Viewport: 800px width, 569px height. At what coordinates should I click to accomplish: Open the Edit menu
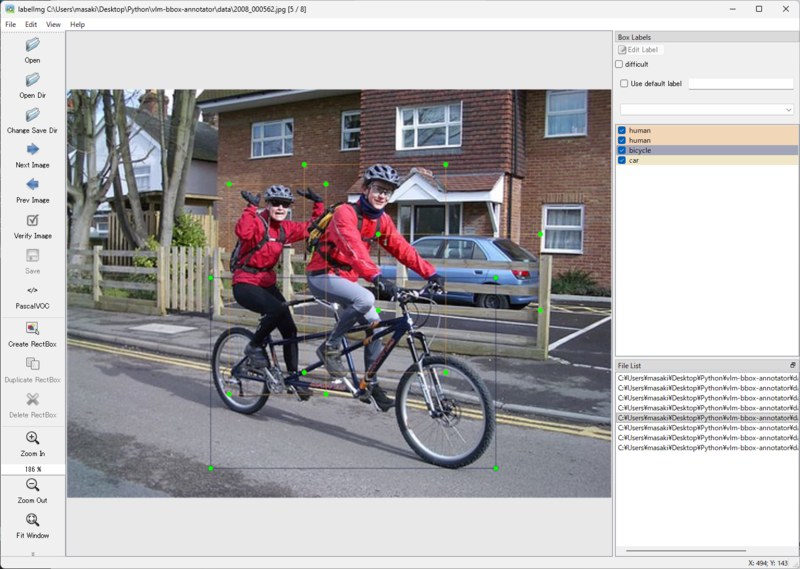coord(31,24)
